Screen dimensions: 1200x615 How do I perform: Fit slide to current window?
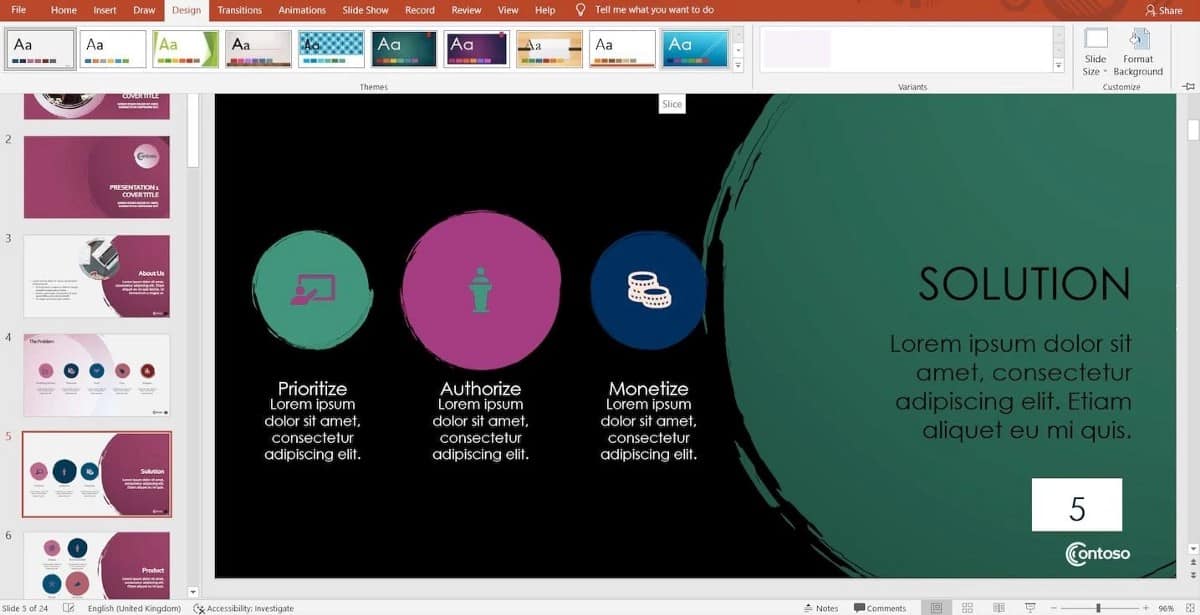coord(1191,607)
